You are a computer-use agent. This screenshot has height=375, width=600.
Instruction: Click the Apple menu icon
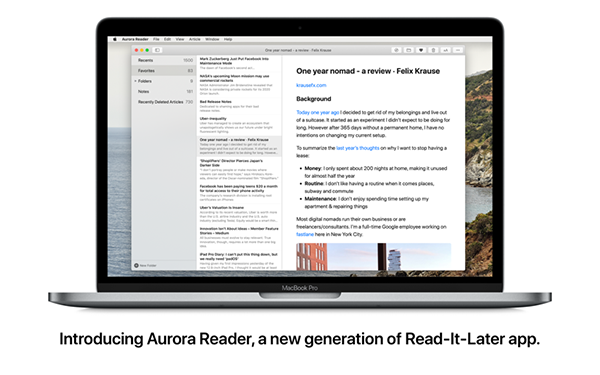point(114,39)
